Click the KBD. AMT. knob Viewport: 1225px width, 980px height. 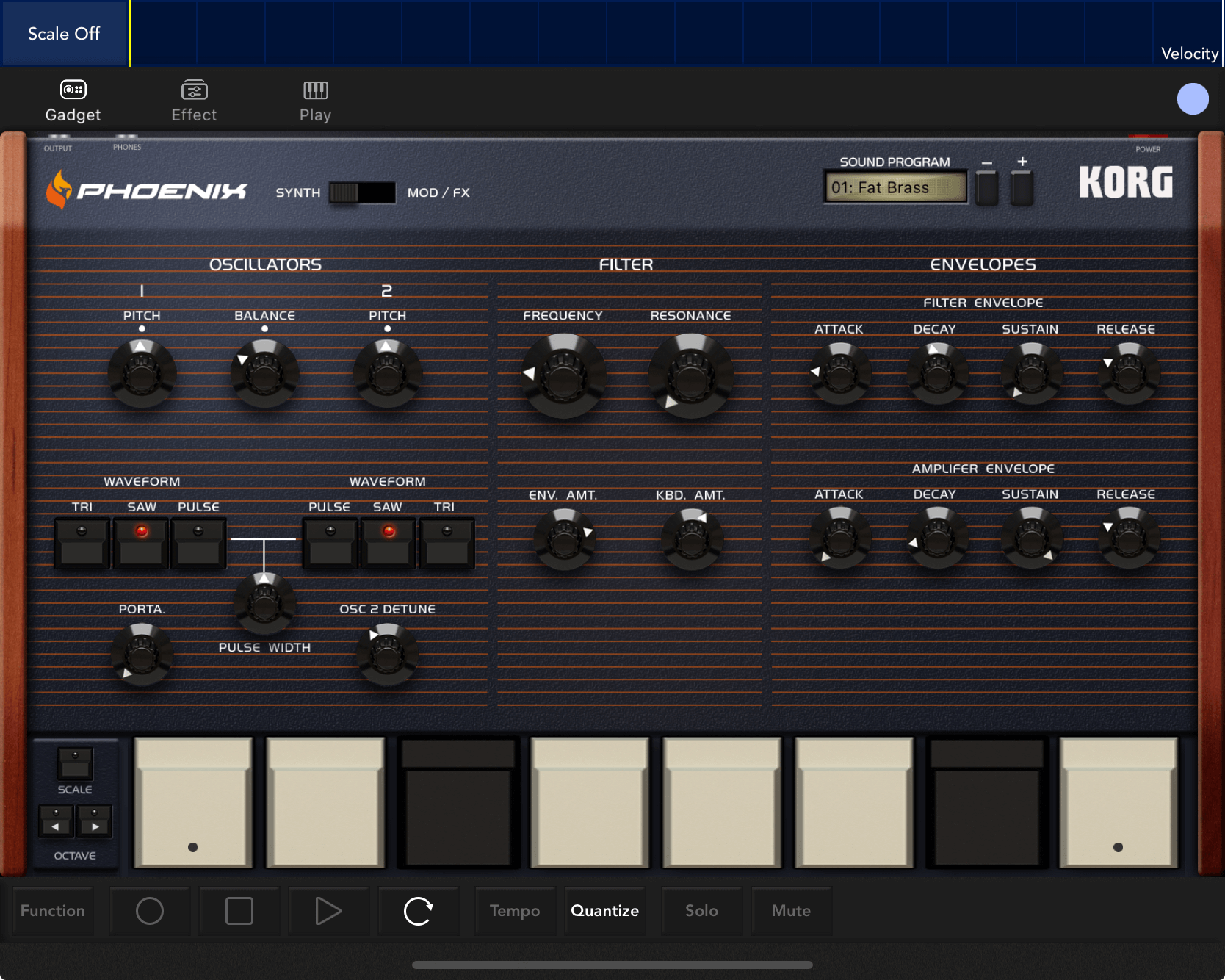click(x=691, y=540)
